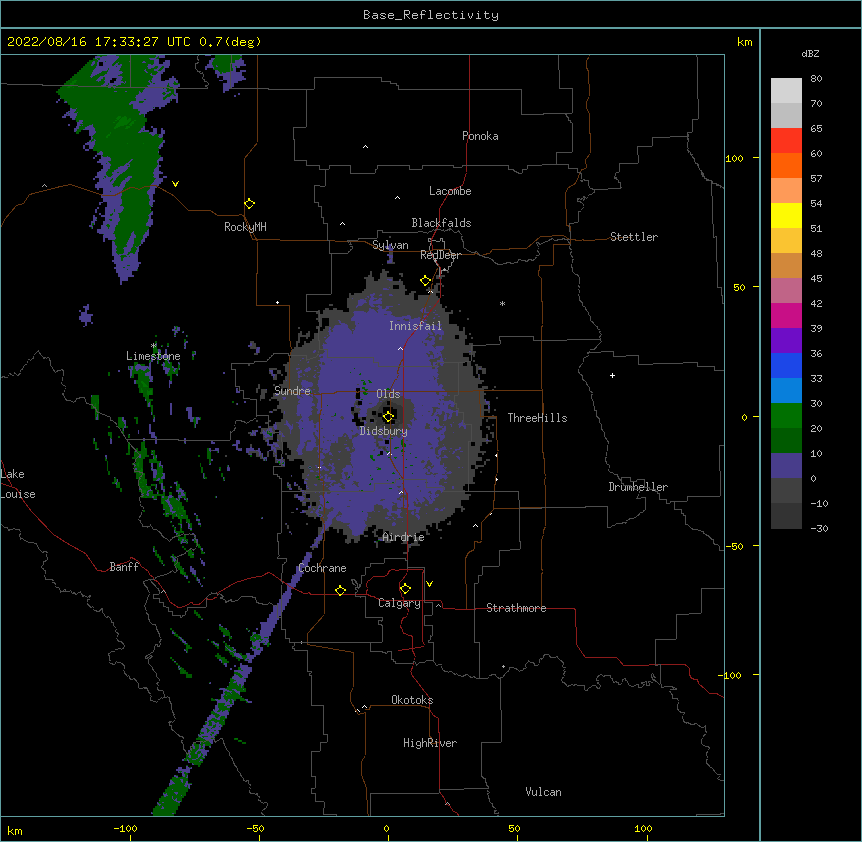This screenshot has width=862, height=842.
Task: Click the 100 tick on the right axis
Action: pyautogui.click(x=734, y=158)
